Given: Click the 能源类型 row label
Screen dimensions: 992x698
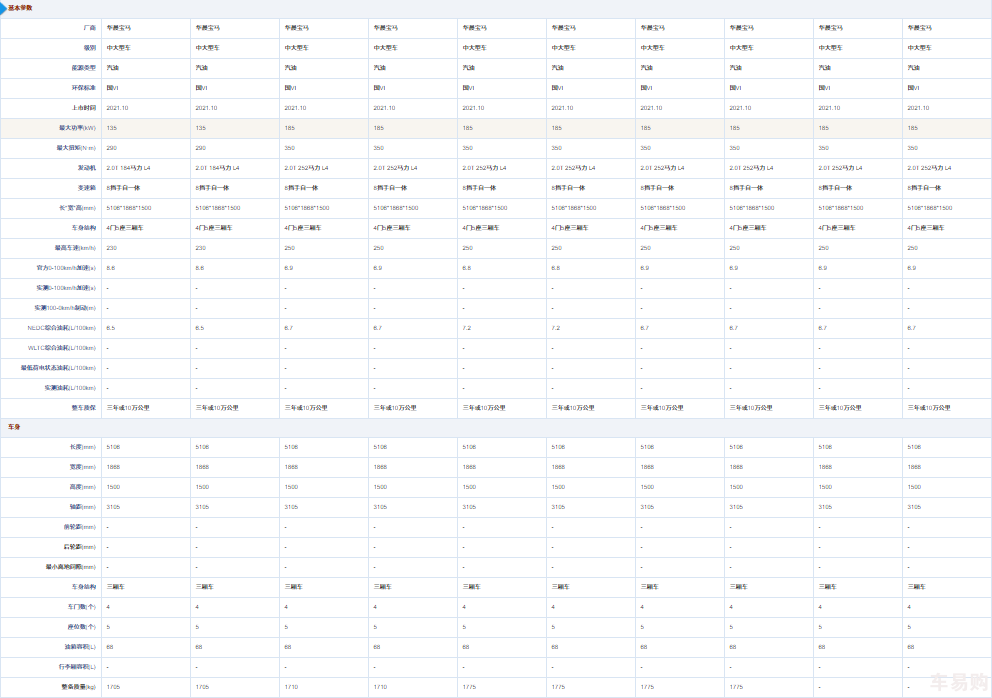Looking at the screenshot, I should point(84,68).
